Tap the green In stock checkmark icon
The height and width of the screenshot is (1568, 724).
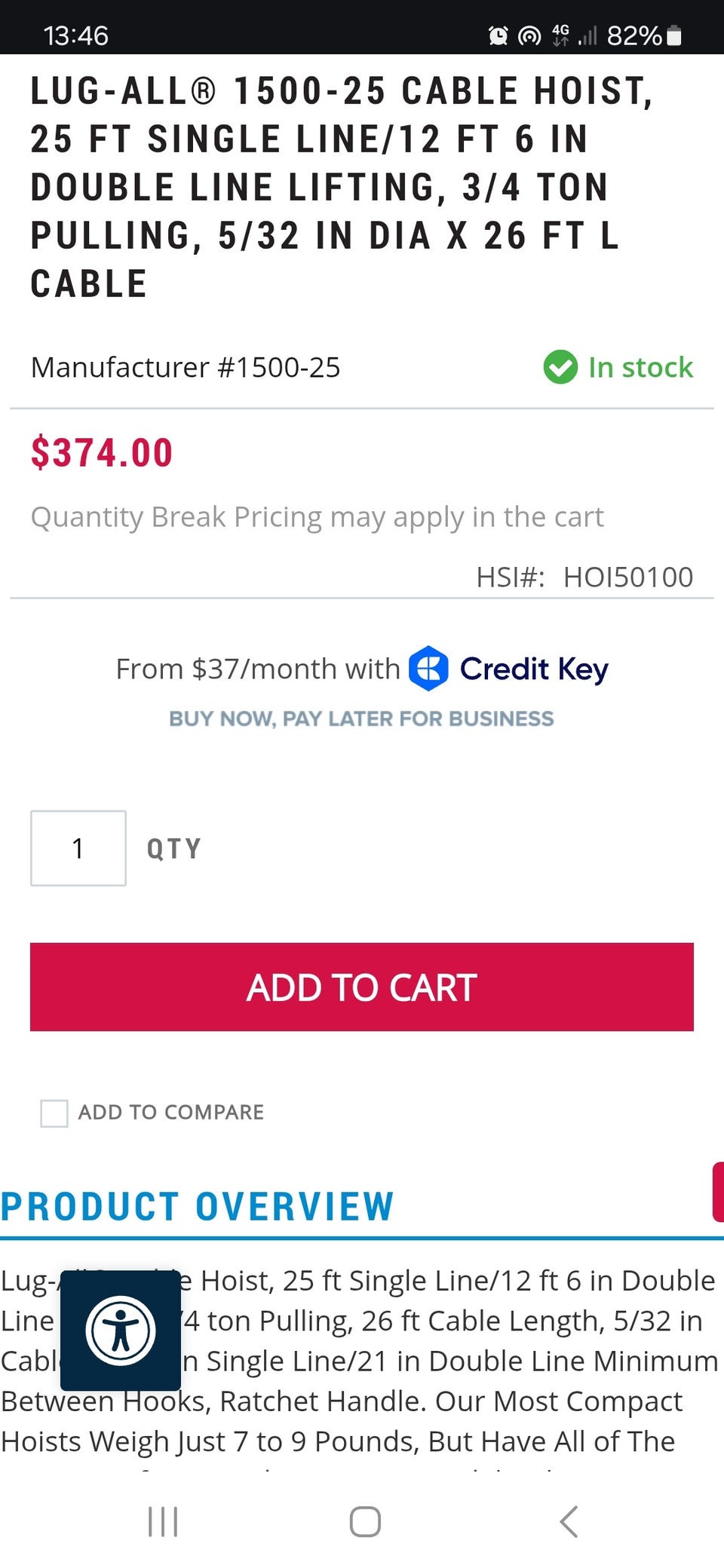click(x=560, y=367)
